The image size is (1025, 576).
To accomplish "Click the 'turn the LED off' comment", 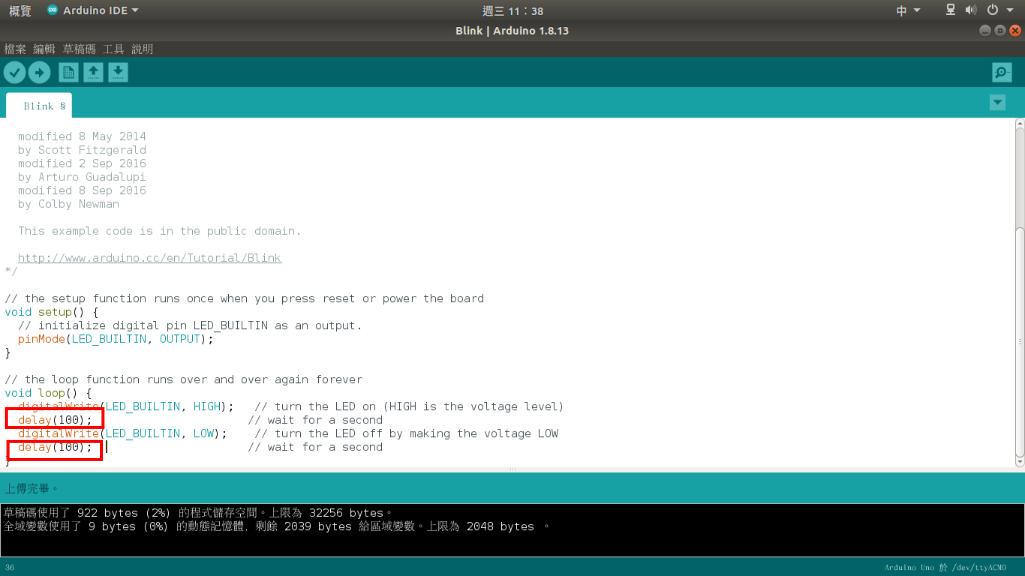I will point(406,433).
